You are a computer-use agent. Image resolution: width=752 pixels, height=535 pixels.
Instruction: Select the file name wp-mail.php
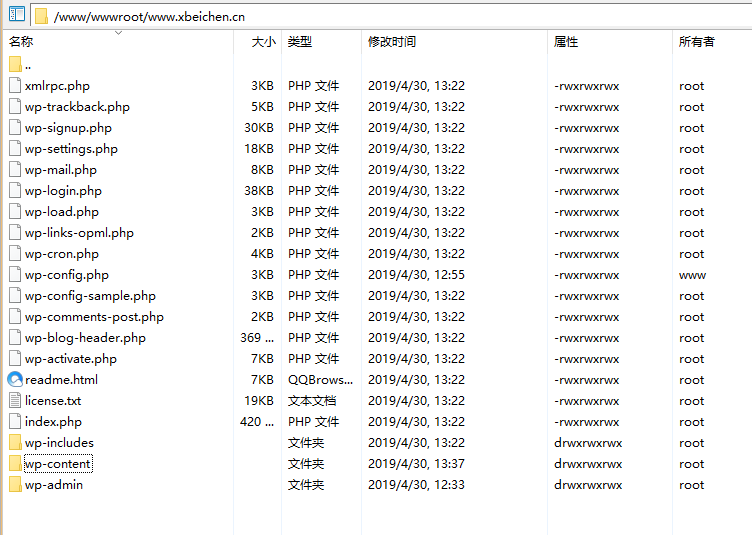click(61, 170)
